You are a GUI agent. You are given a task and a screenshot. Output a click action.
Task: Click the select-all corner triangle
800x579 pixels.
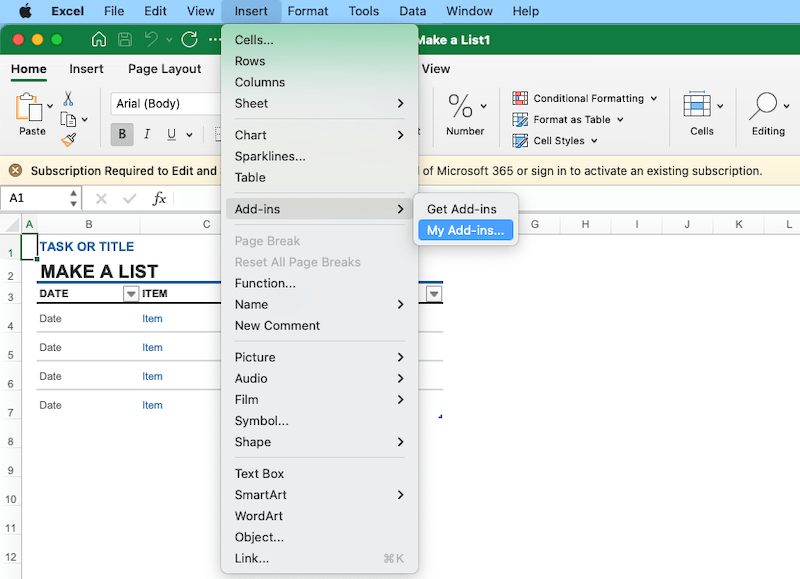point(11,224)
